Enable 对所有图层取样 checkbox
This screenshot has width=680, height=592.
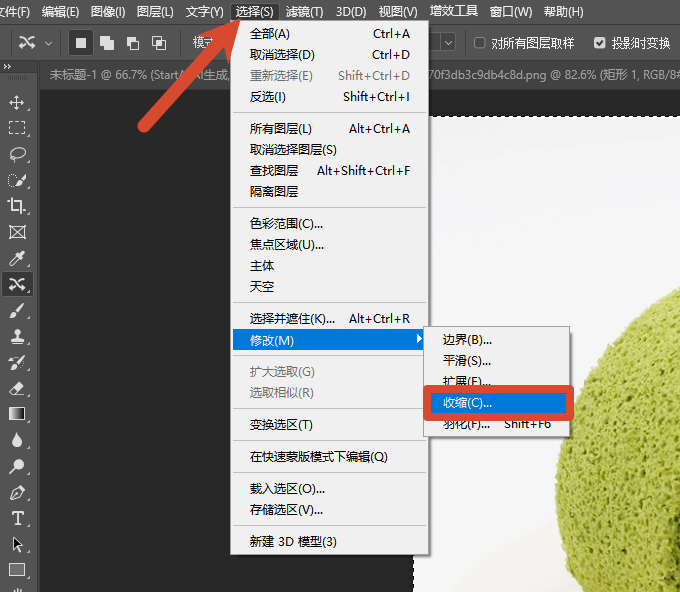click(x=480, y=43)
